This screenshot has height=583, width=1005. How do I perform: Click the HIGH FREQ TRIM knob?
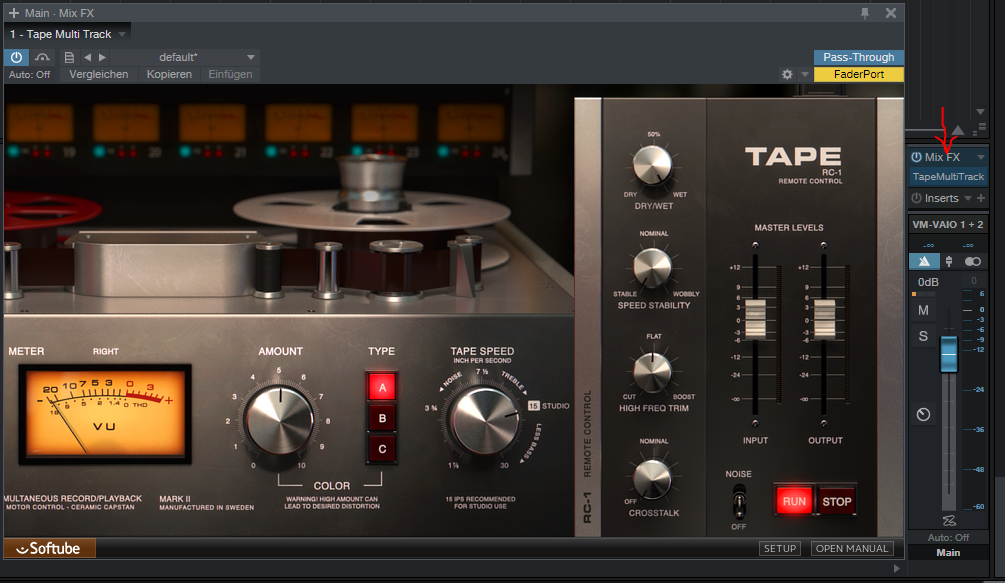tap(652, 372)
